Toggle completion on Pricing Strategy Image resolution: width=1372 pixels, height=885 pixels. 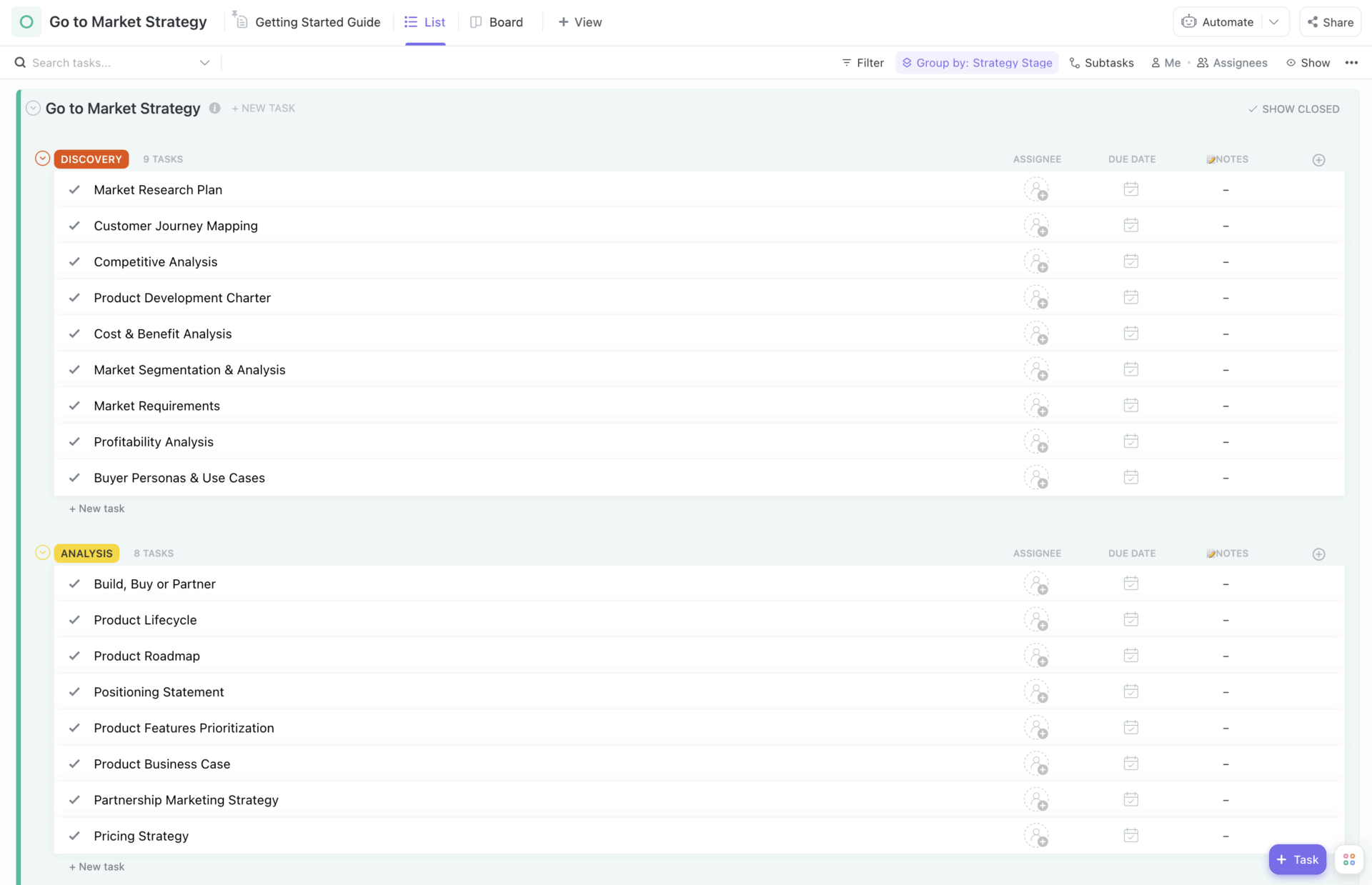click(74, 835)
